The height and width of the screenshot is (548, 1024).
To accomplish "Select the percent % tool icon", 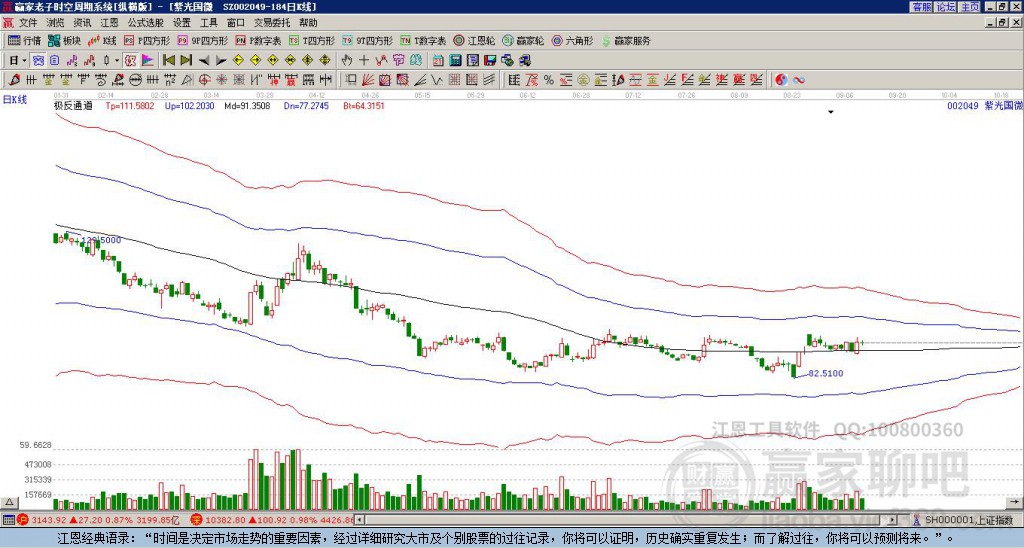I will 549,80.
